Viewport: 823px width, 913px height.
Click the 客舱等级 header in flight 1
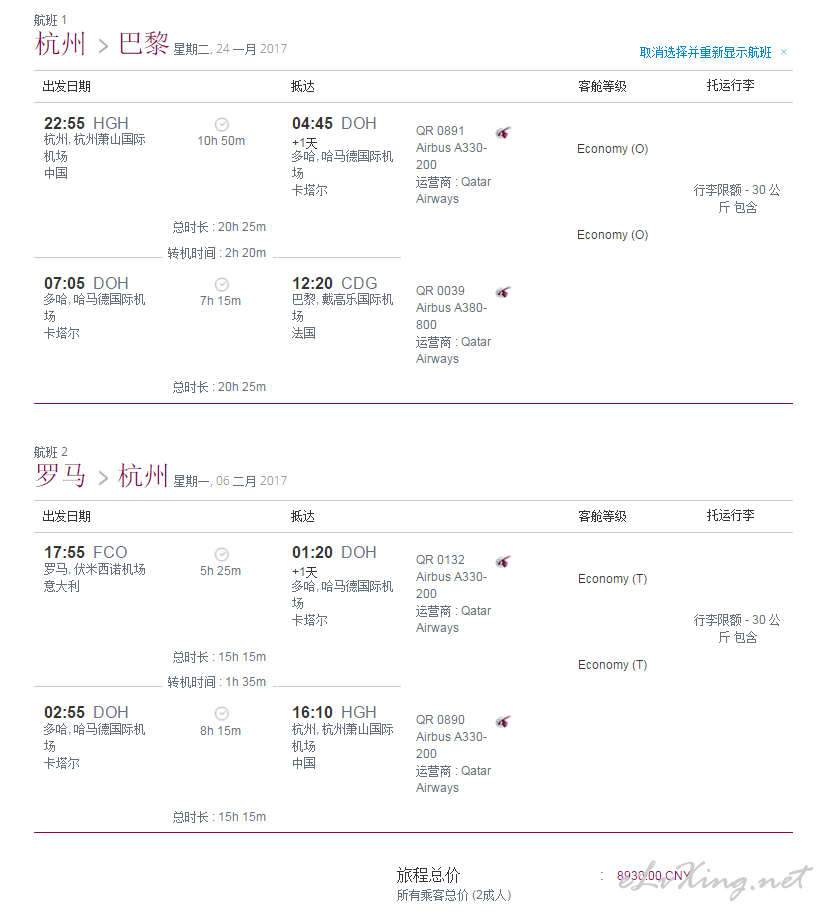pyautogui.click(x=602, y=86)
